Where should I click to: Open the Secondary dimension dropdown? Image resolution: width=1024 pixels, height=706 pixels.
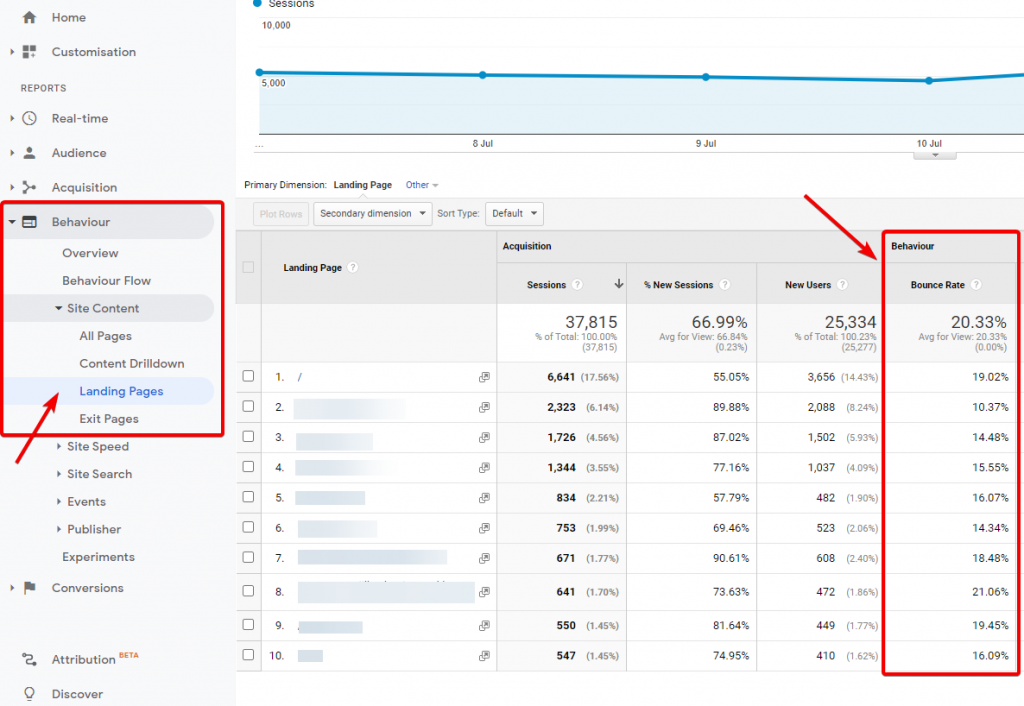tap(372, 213)
